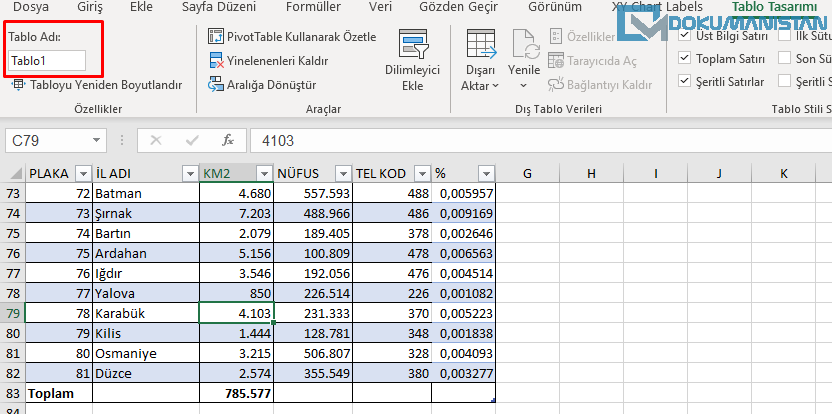Click the cell containing Düzce
Image resolution: width=832 pixels, height=414 pixels.
pyautogui.click(x=146, y=374)
